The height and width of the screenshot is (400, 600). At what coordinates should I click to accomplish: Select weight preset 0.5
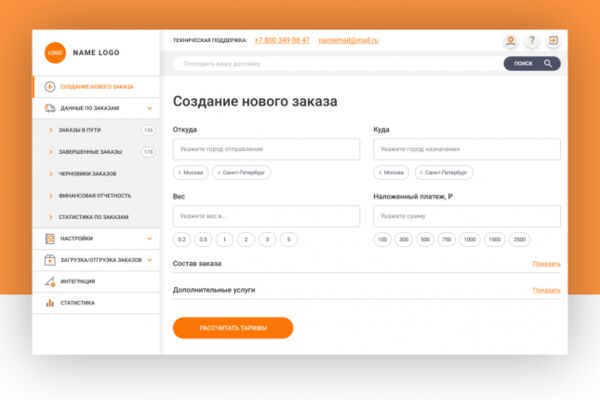tap(203, 240)
